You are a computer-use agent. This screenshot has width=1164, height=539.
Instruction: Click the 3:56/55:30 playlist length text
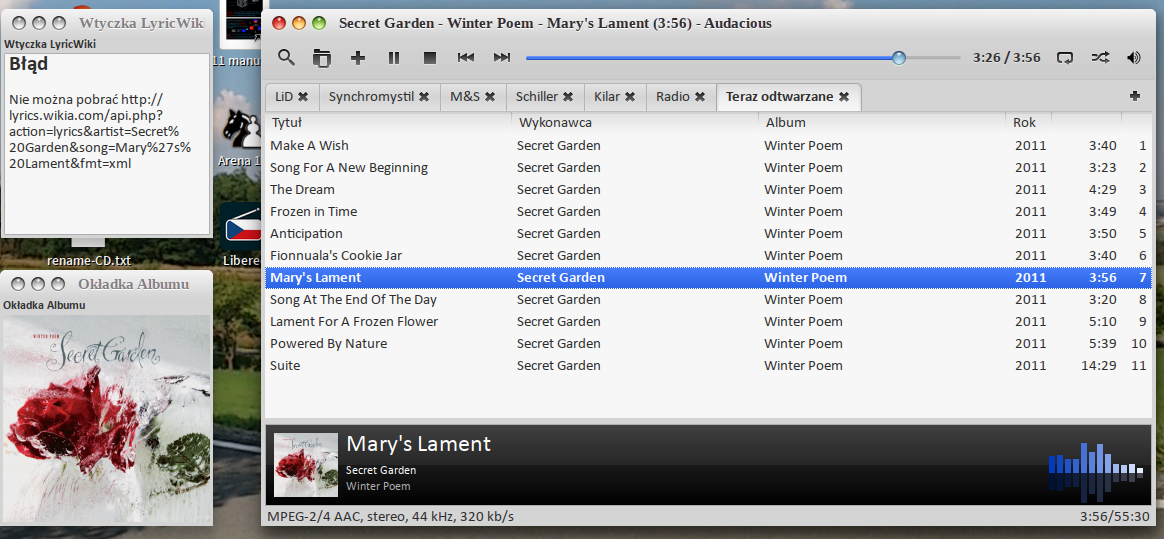1115,517
